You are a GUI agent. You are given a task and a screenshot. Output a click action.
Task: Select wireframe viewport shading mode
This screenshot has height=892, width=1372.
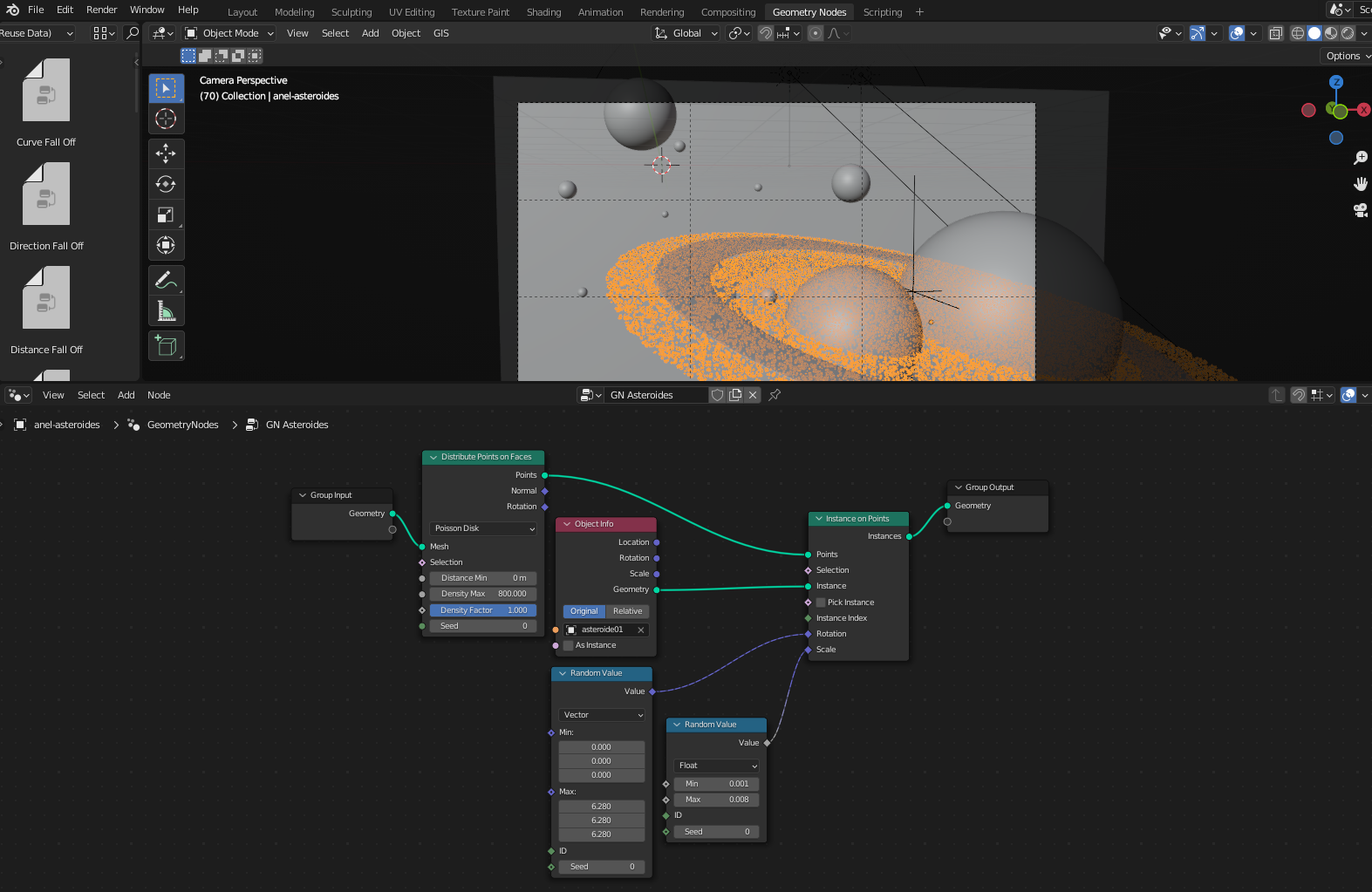pyautogui.click(x=1298, y=33)
